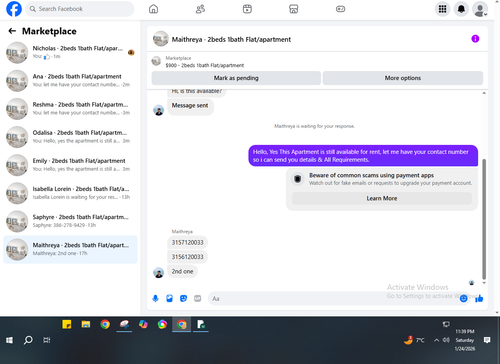
Task: Open Sticky Notes on taskbar
Action: click(x=67, y=324)
